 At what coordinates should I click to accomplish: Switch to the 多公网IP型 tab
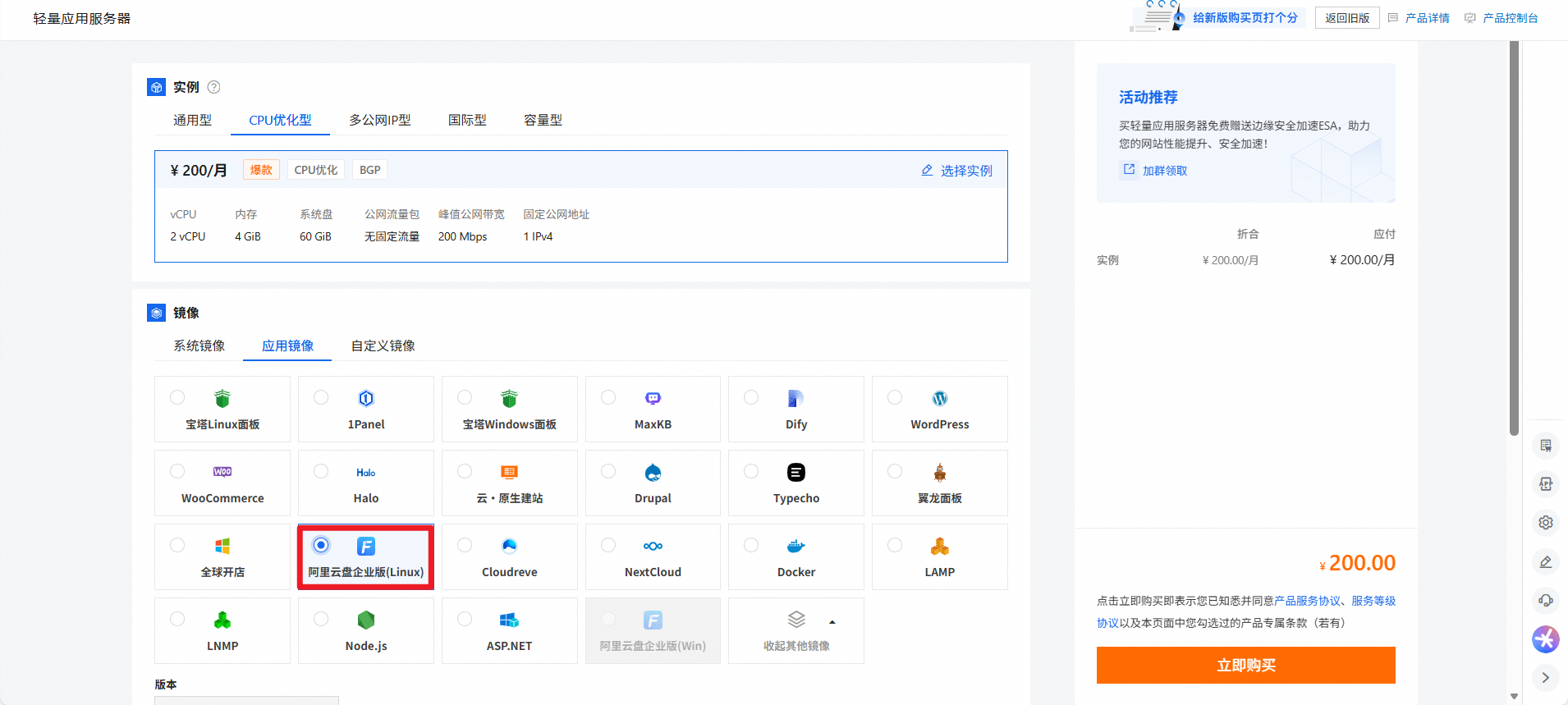coord(380,120)
